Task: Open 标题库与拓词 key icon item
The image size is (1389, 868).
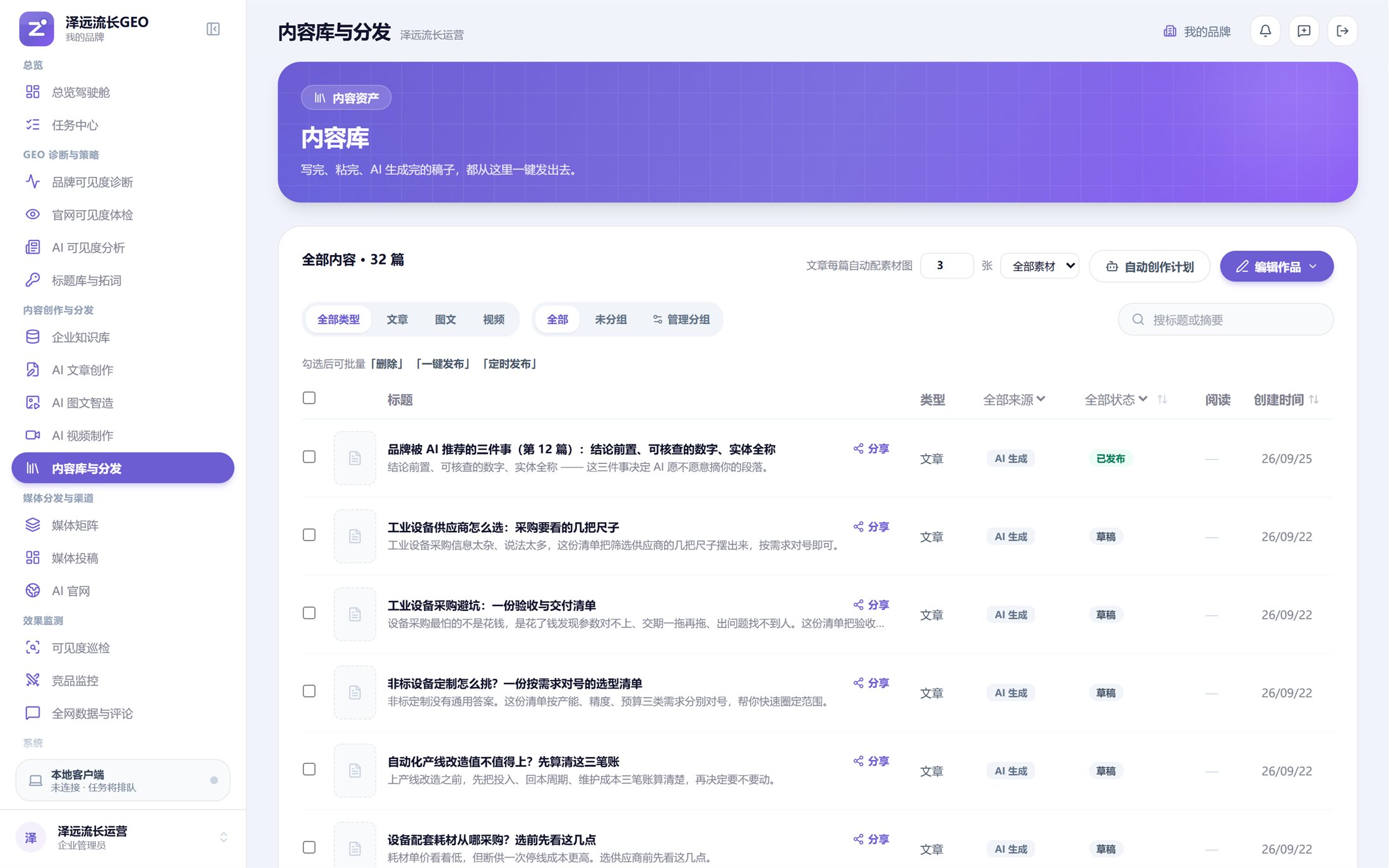Action: click(123, 280)
